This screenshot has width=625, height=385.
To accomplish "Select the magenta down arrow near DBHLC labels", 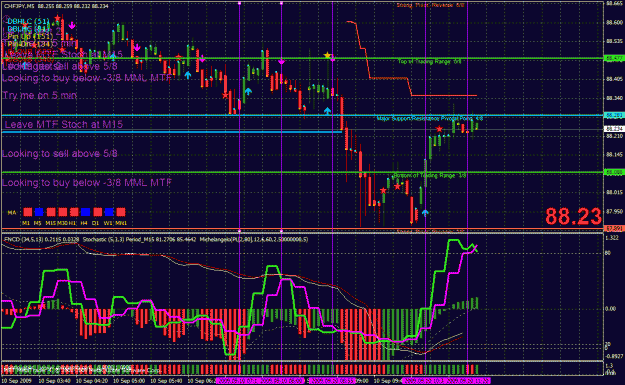I will click(x=72, y=26).
